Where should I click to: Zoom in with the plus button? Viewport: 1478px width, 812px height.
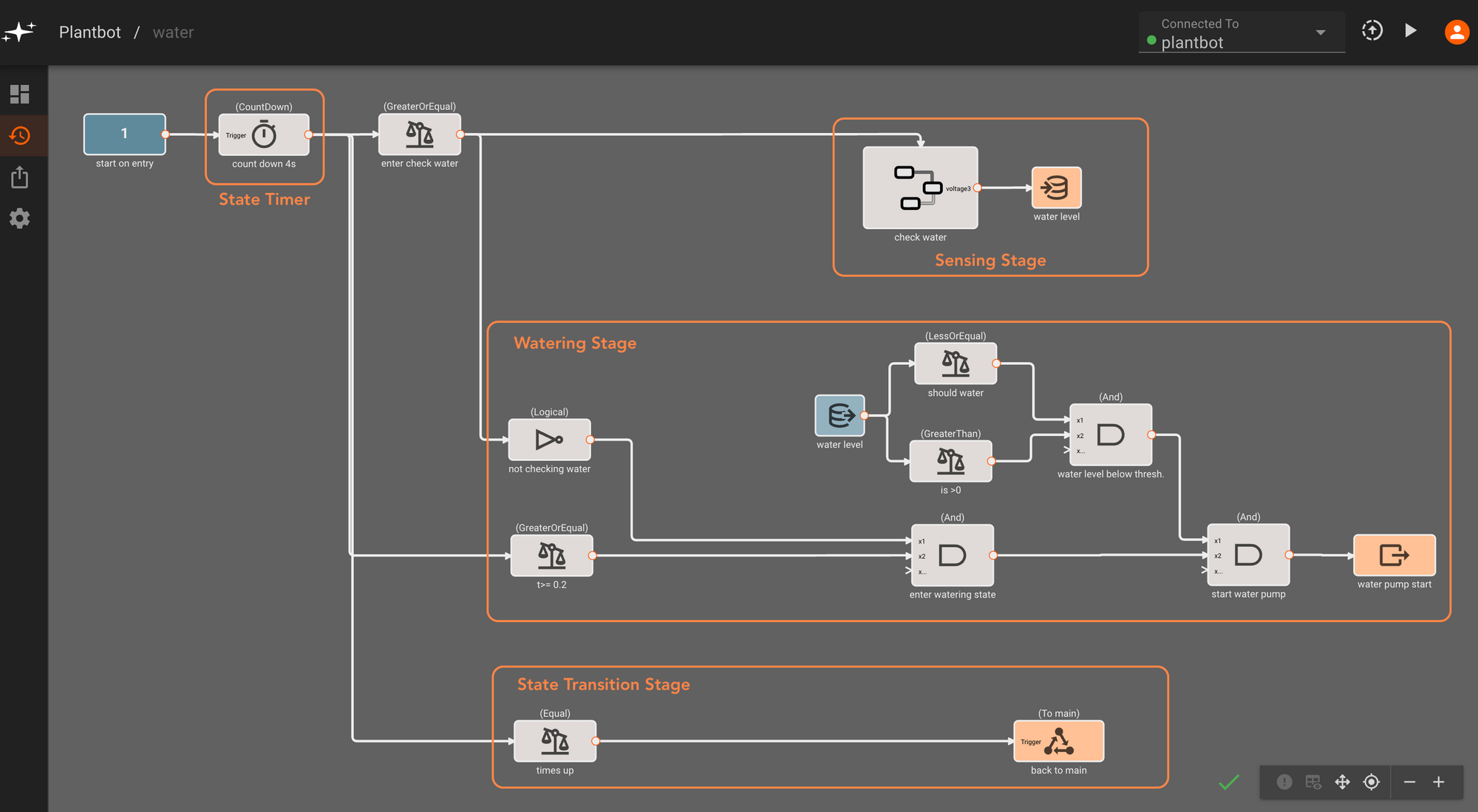(x=1438, y=782)
